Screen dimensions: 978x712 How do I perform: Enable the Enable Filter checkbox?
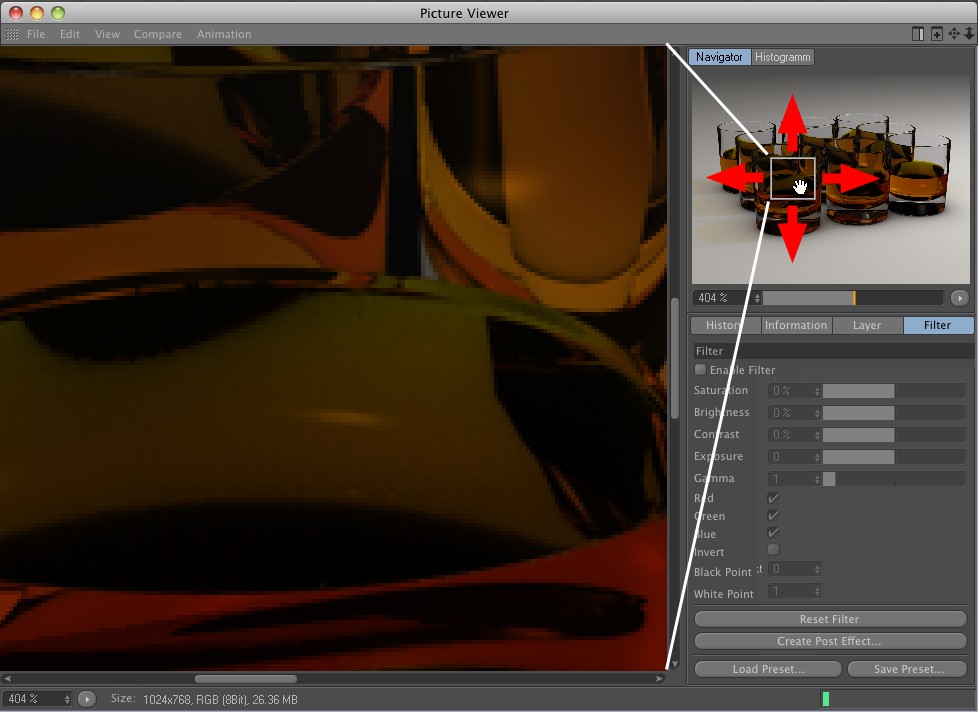click(700, 370)
